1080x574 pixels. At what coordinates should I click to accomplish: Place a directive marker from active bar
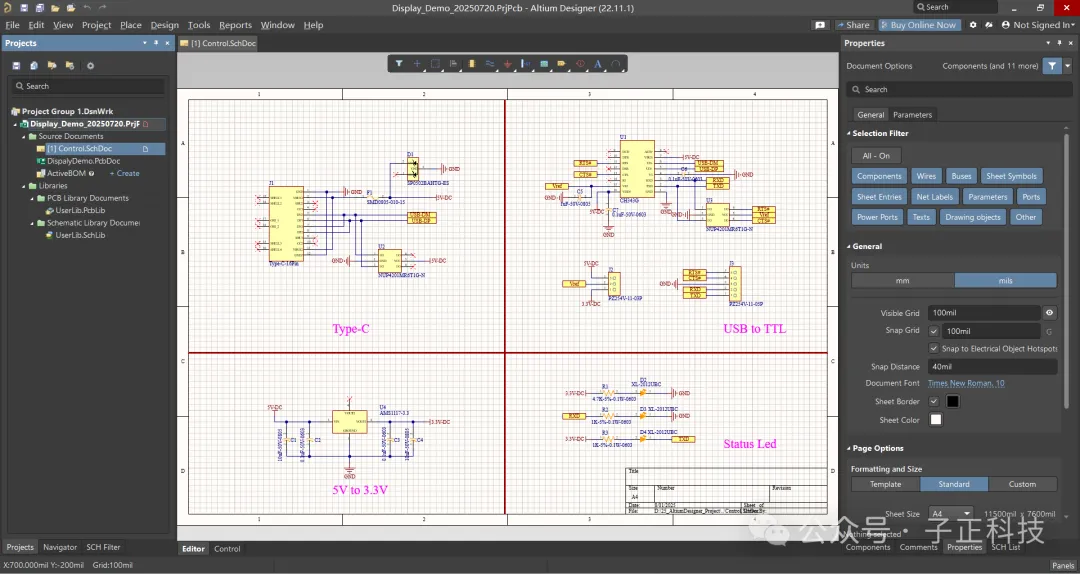click(x=580, y=63)
